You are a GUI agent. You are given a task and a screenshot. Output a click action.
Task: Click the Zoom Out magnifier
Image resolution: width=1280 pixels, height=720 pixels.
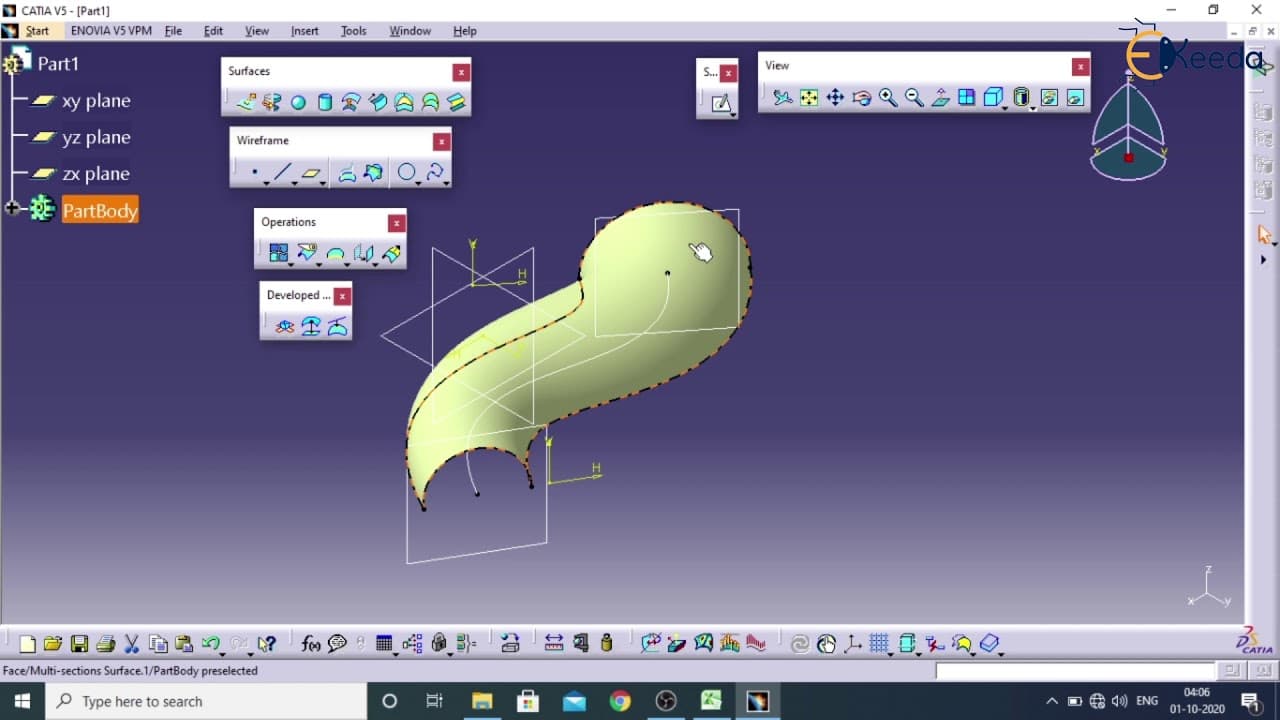(914, 97)
